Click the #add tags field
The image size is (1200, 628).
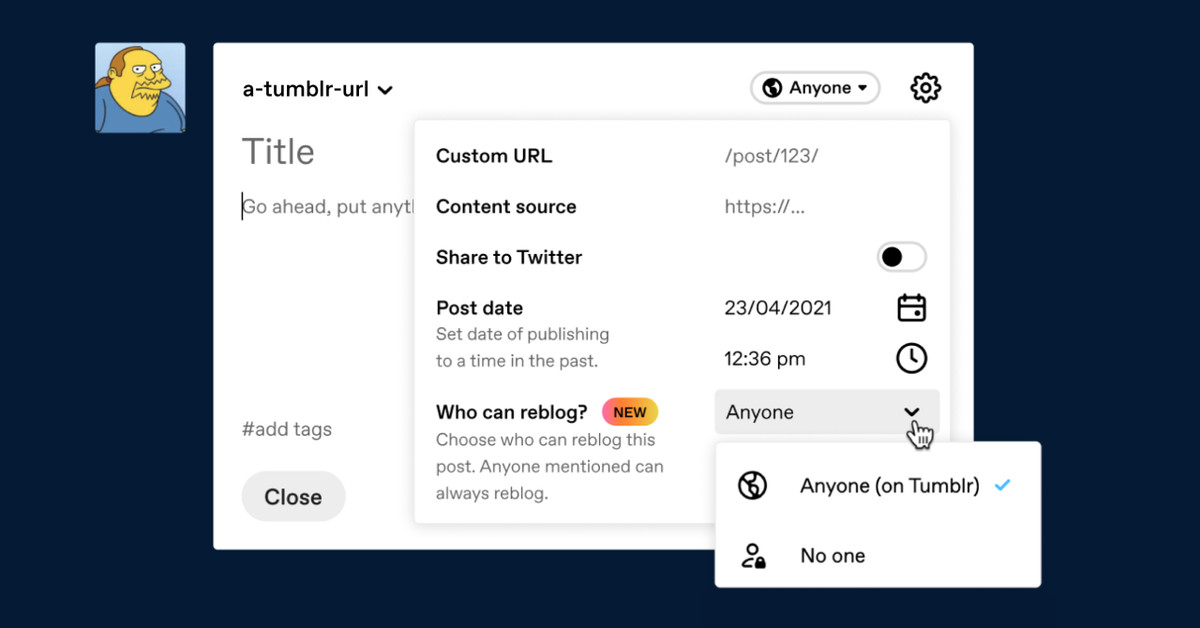tap(287, 430)
